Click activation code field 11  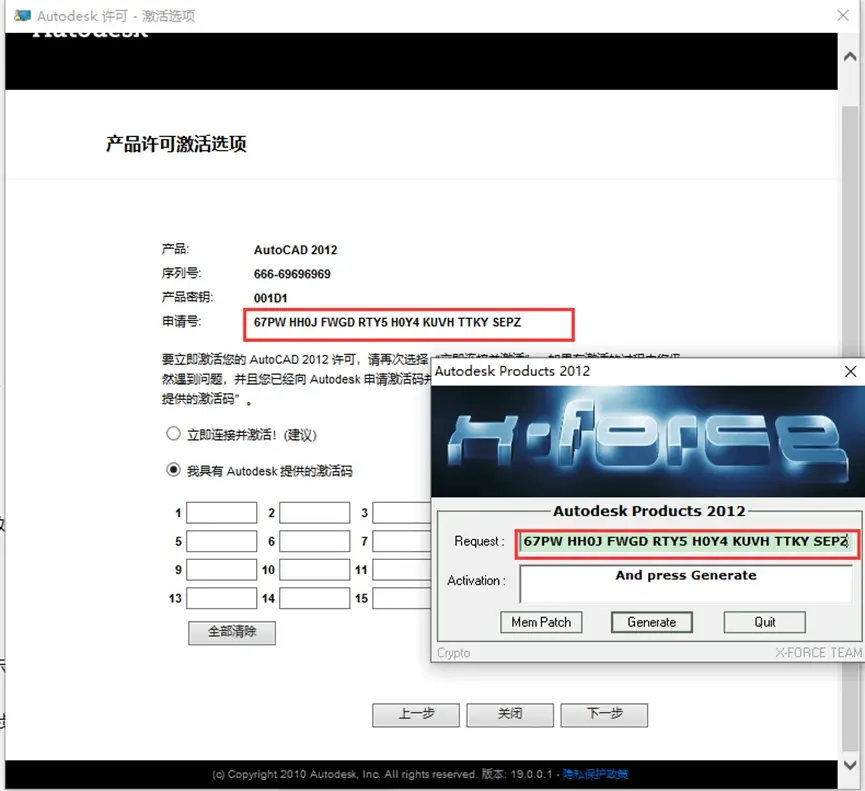click(x=402, y=570)
